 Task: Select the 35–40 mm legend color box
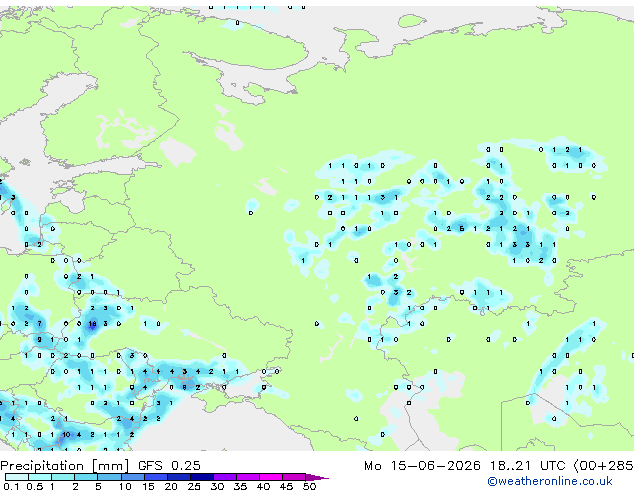248,477
